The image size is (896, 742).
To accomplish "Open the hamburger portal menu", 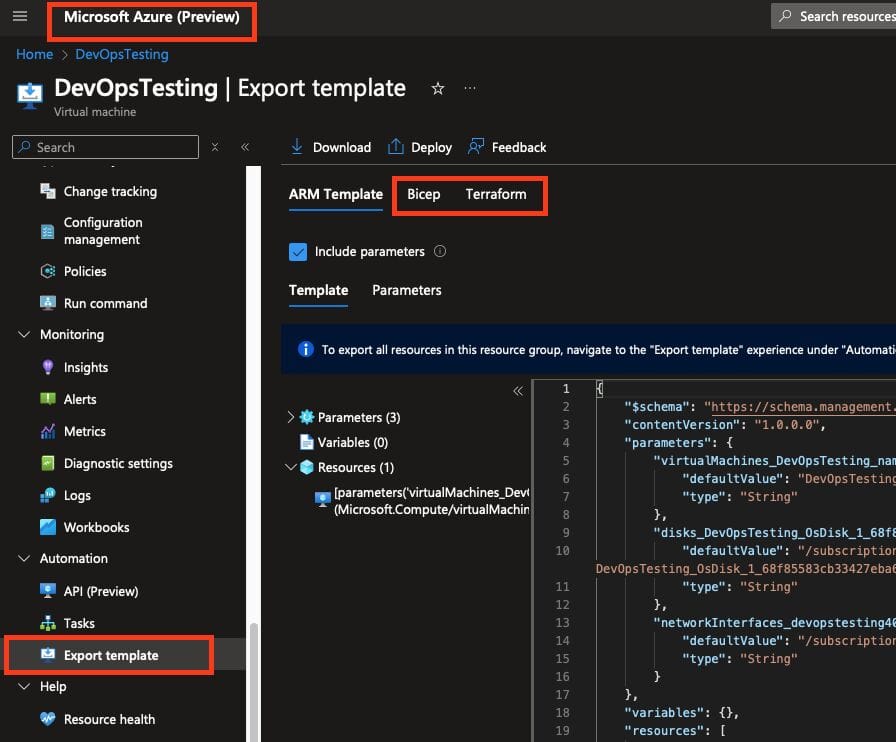I will (20, 16).
